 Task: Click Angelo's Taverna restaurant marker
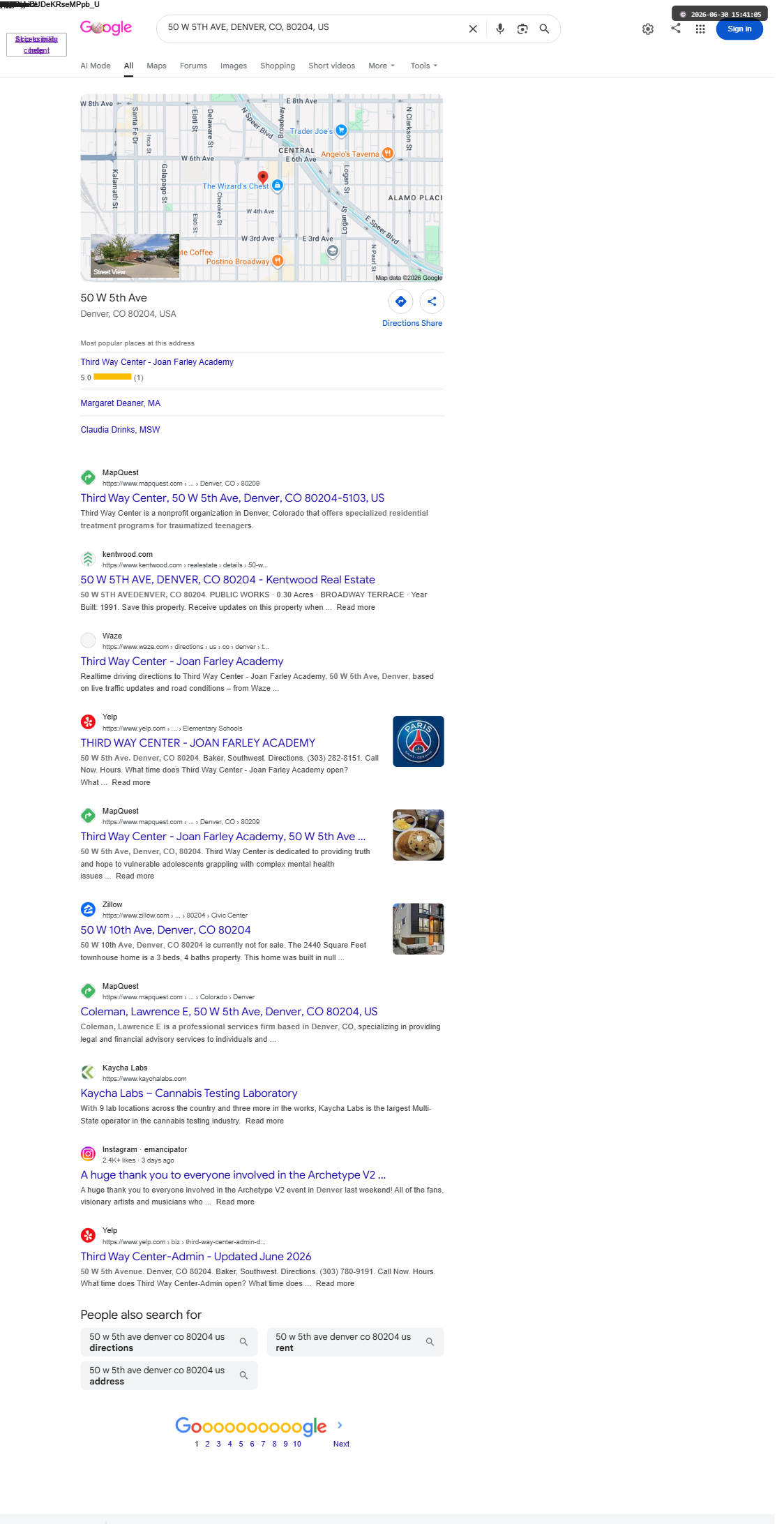tap(388, 153)
